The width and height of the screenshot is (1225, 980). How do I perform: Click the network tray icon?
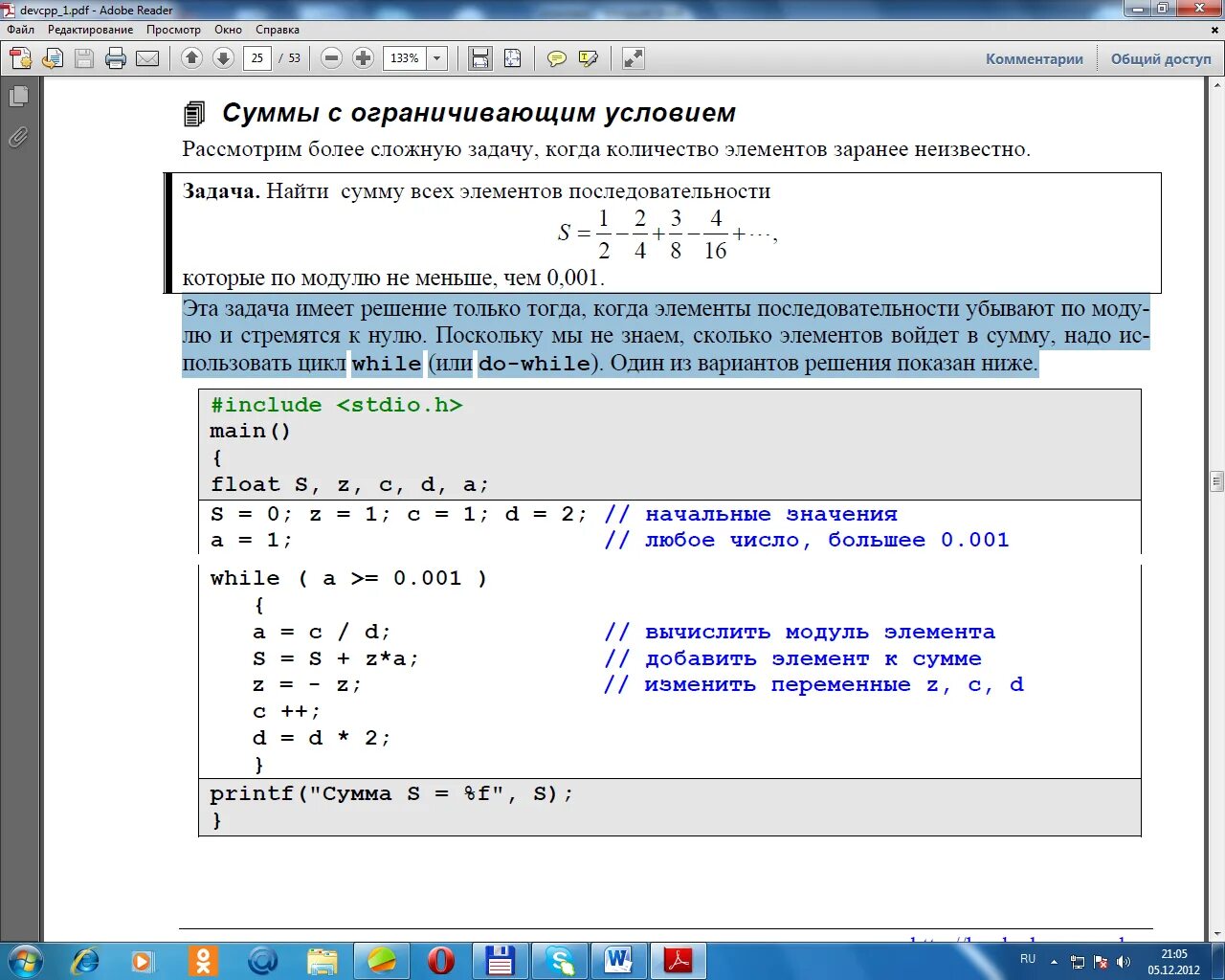coord(1078,961)
